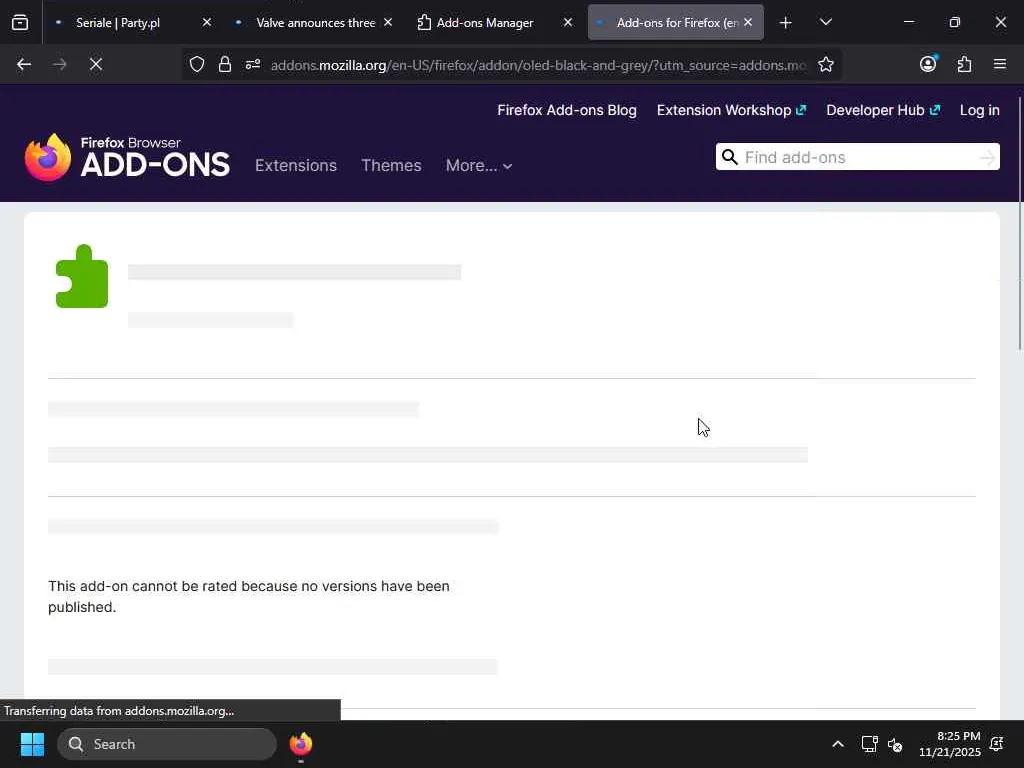The image size is (1024, 768).
Task: Click the search magnifier icon
Action: coord(729,157)
